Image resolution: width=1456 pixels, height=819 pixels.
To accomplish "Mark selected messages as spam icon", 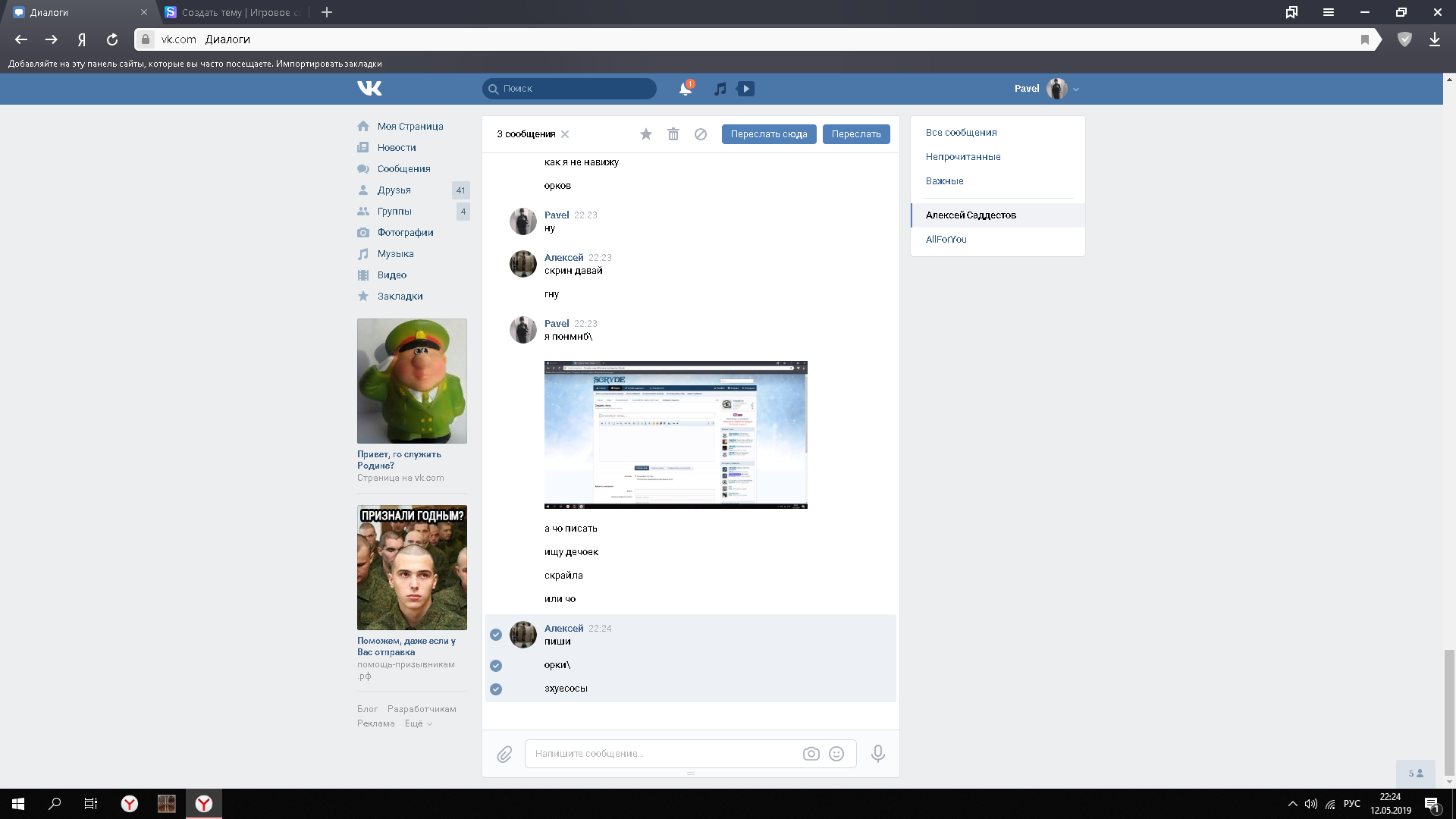I will (x=701, y=134).
